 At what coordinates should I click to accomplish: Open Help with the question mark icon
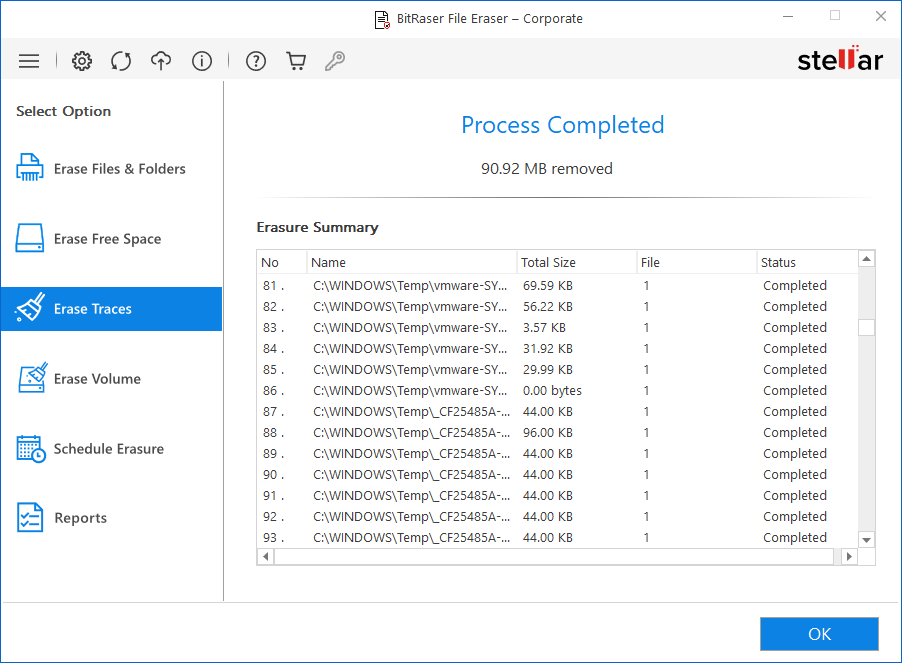click(x=256, y=61)
